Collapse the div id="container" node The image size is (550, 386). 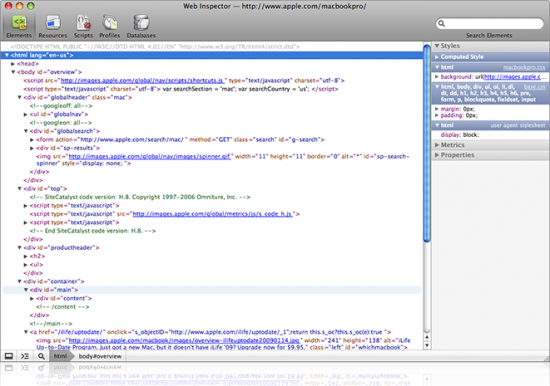tap(19, 281)
